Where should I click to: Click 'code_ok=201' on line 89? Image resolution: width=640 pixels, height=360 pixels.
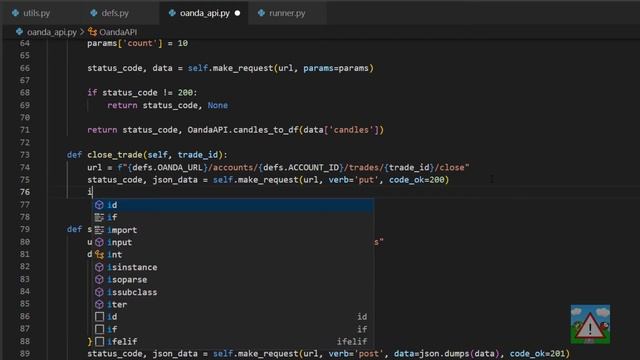537,353
